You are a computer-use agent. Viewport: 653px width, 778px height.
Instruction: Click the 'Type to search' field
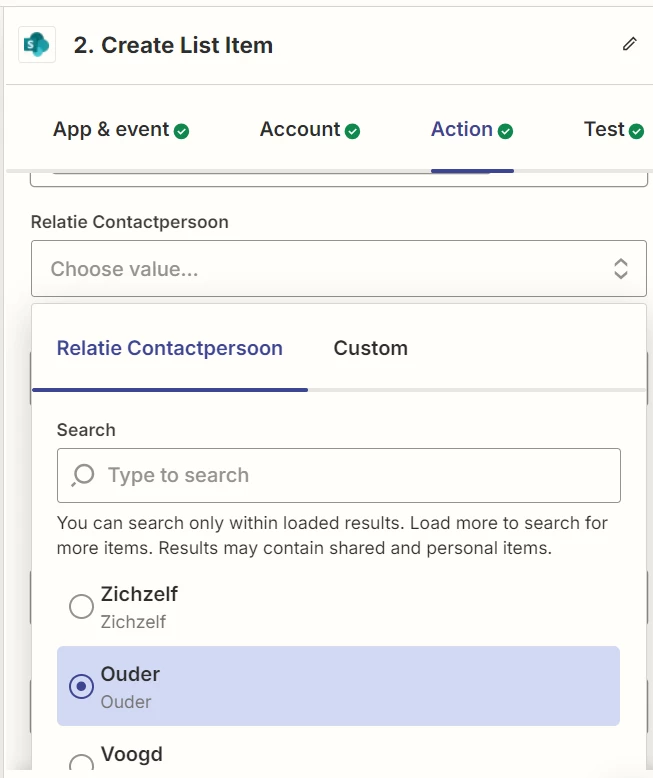tap(350, 475)
